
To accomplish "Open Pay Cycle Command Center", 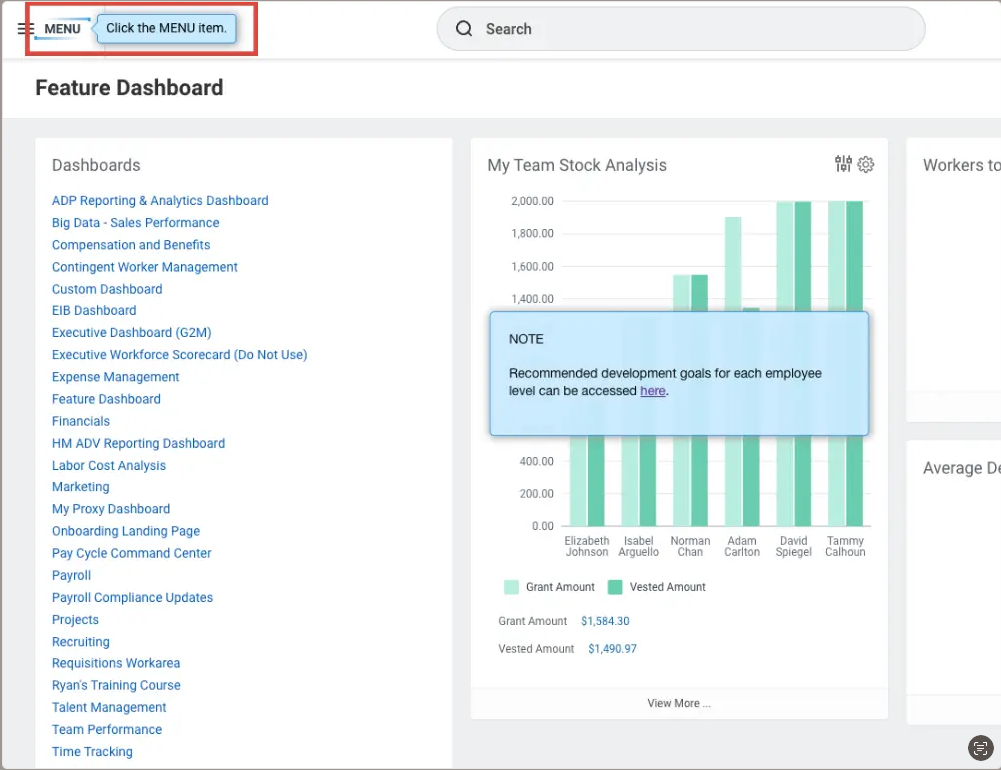I will 132,553.
